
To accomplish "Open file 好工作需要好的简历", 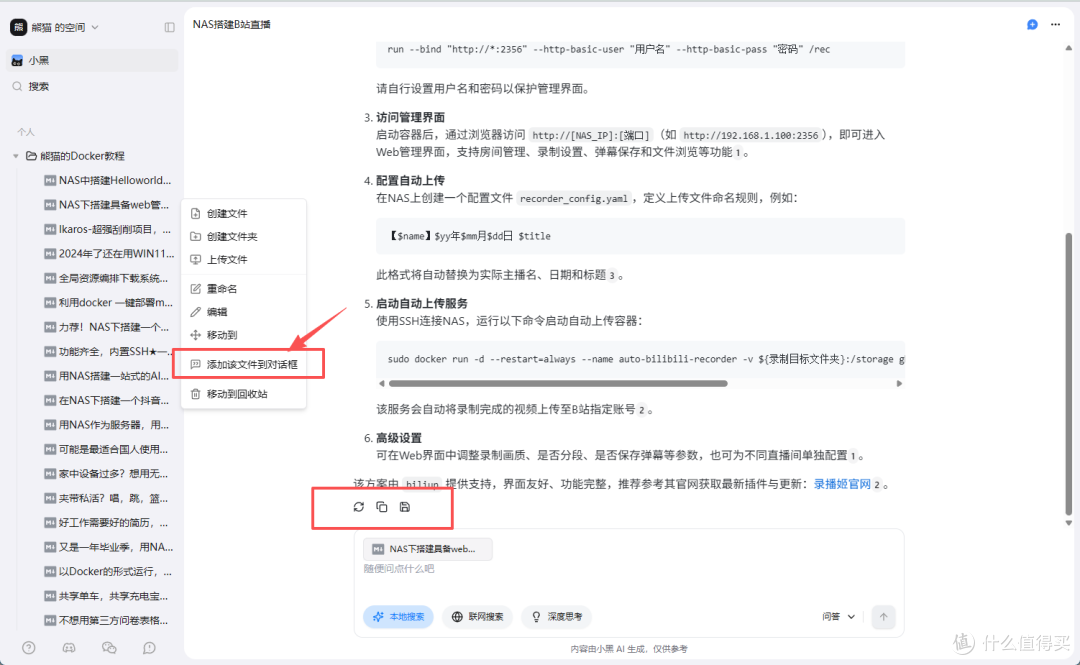I will pos(108,523).
